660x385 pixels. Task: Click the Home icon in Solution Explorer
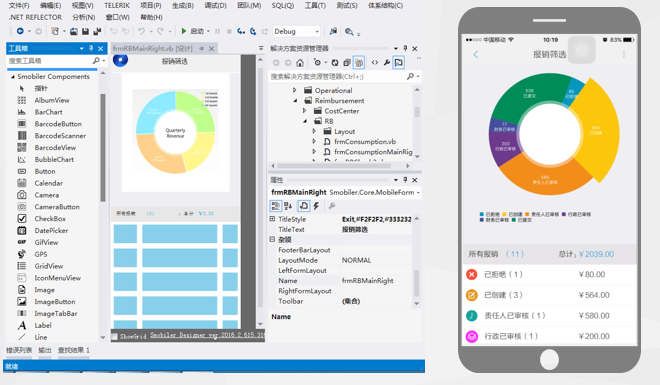300,63
